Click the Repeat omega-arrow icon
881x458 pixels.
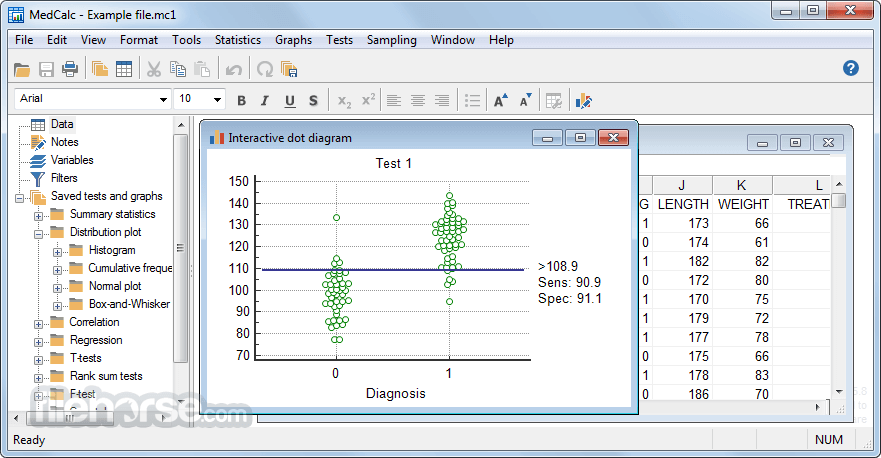264,69
